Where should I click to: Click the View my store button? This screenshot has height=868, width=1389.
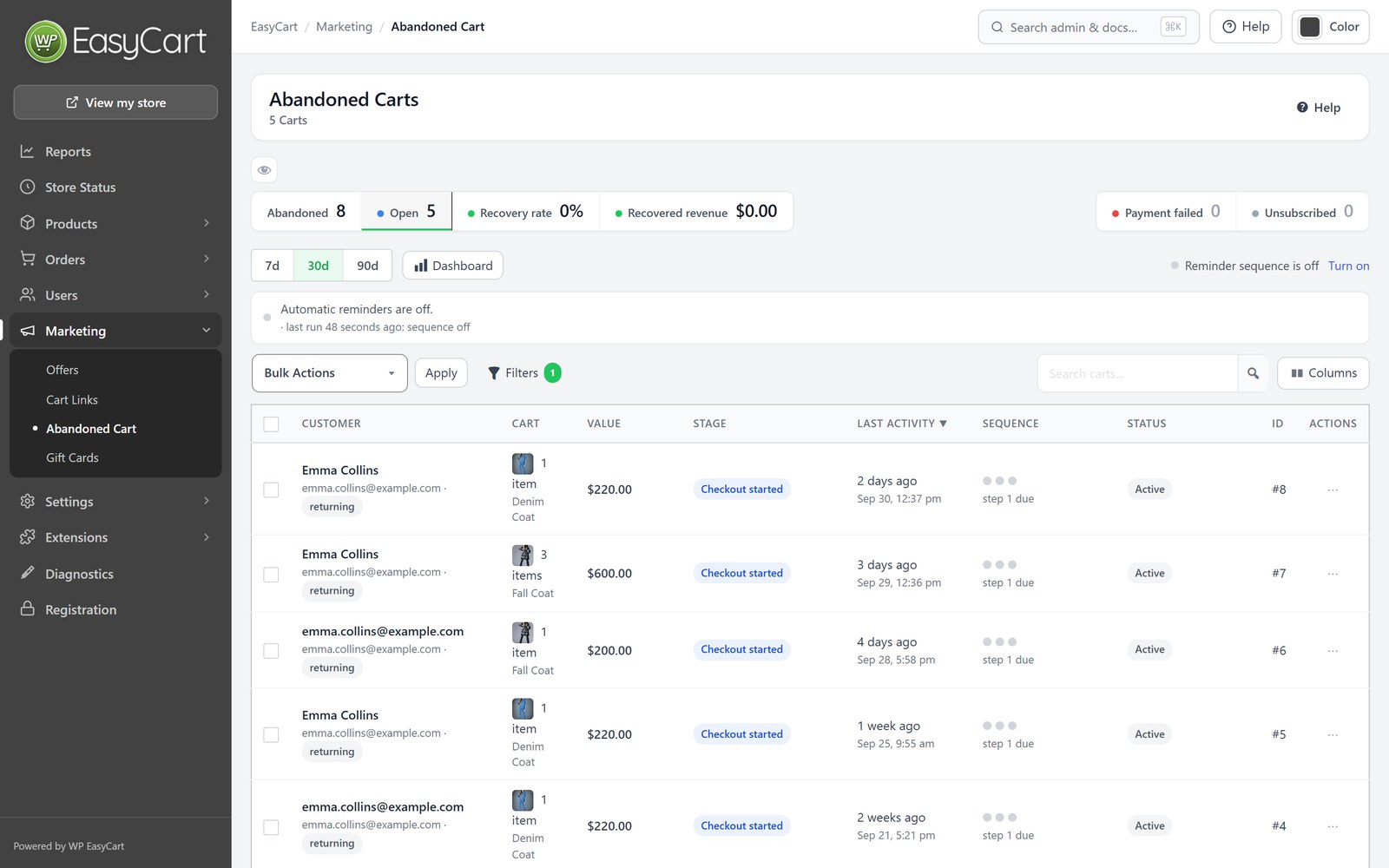point(115,102)
